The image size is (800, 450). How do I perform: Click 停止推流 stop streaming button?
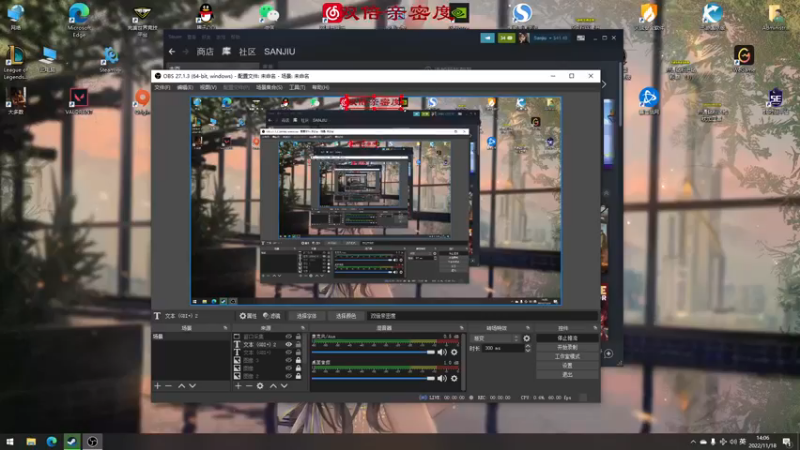point(567,338)
